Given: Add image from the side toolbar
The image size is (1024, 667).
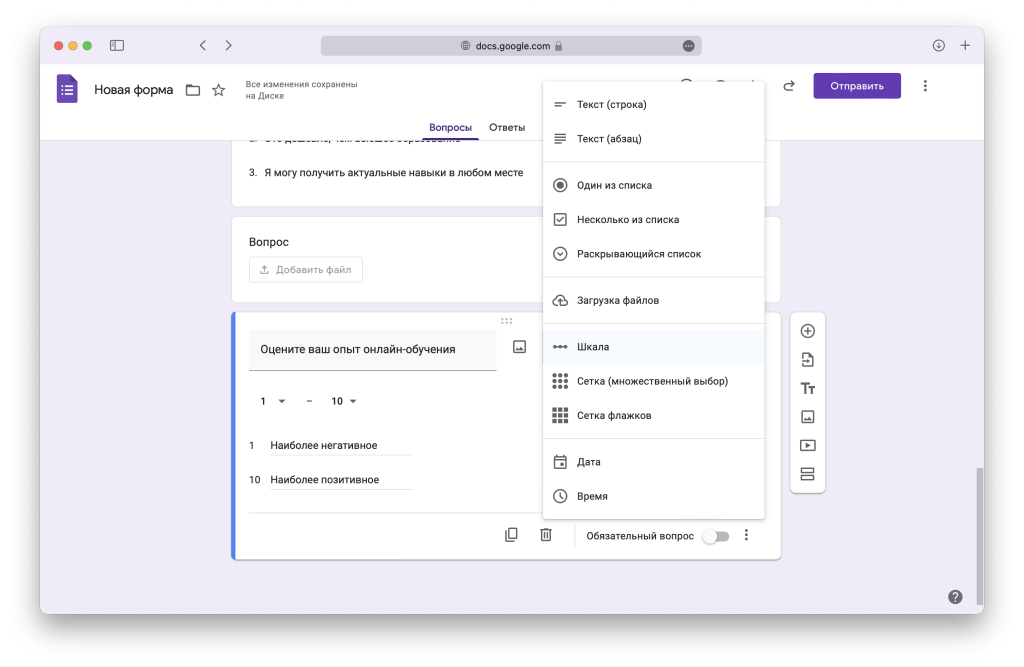Looking at the screenshot, I should 807,417.
